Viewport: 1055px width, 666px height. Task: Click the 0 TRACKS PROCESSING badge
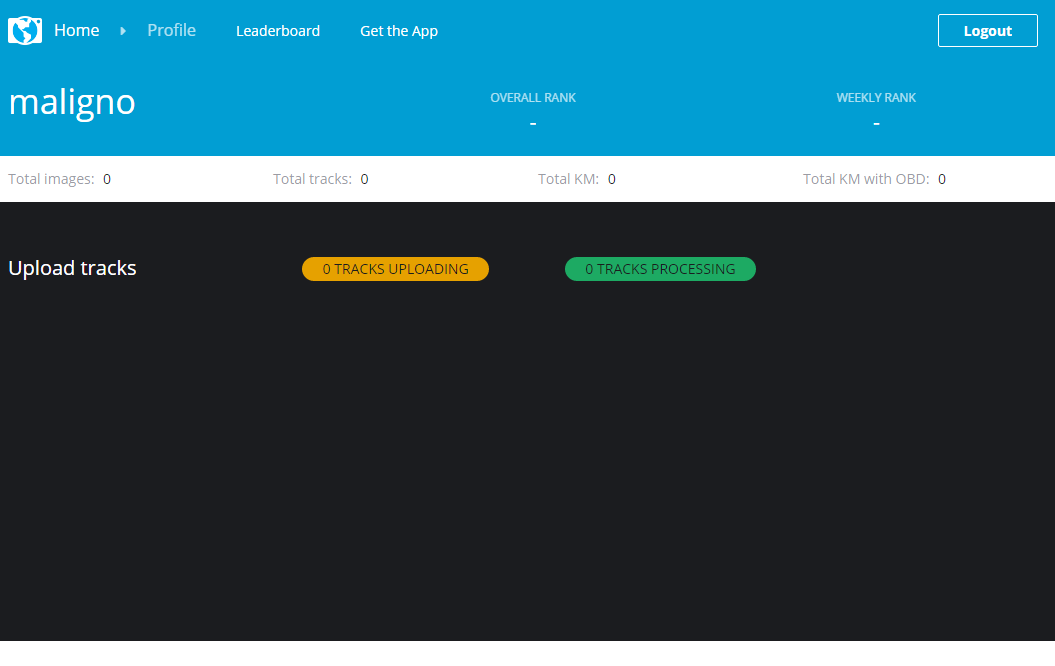tap(660, 269)
